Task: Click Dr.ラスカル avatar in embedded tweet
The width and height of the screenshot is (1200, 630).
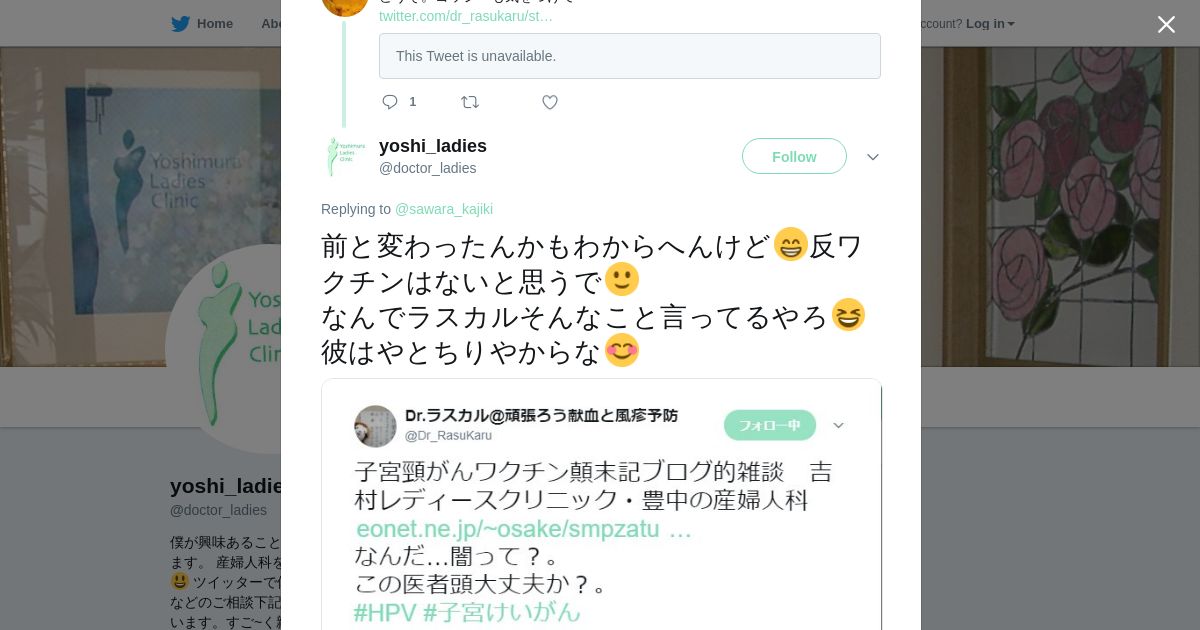Action: click(375, 426)
